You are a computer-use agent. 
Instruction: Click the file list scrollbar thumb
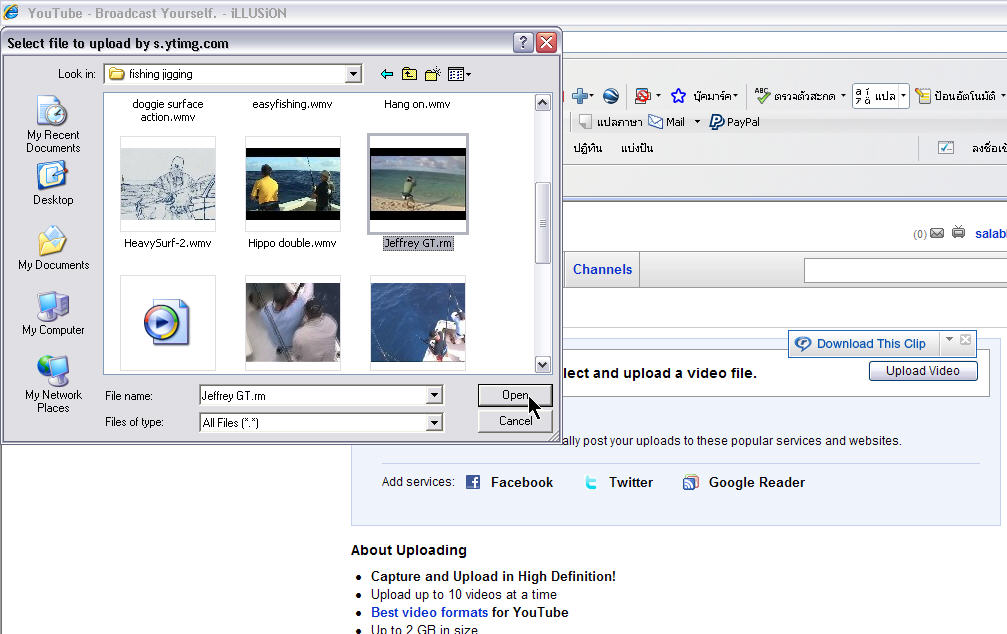pyautogui.click(x=543, y=223)
